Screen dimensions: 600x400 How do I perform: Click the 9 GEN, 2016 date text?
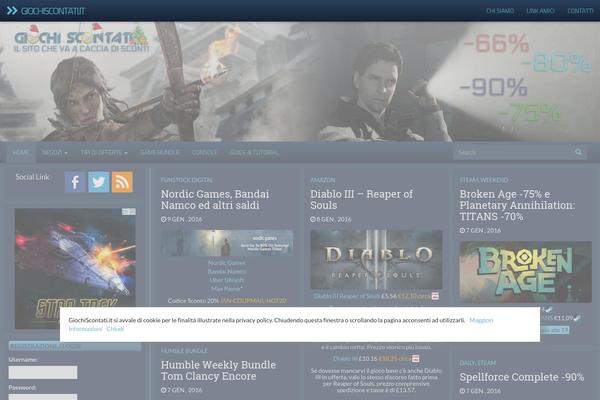(184, 219)
